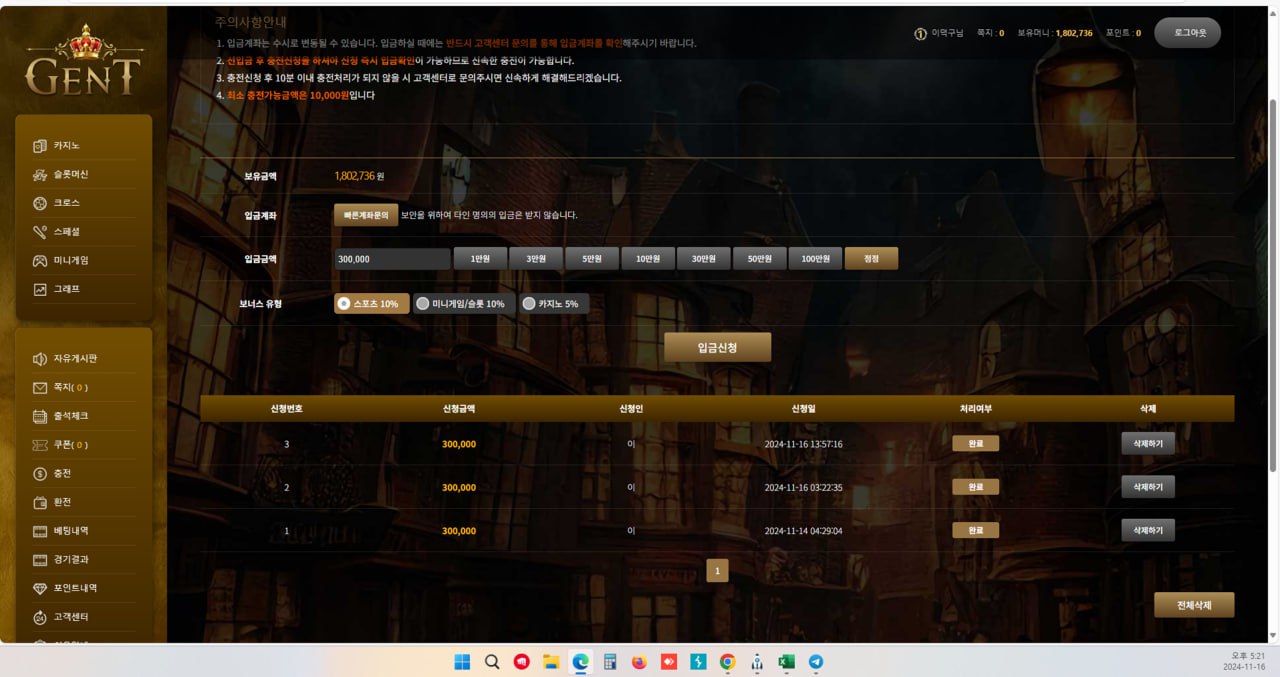Open the 베팅내역 menu item
The height and width of the screenshot is (677, 1280).
point(70,531)
